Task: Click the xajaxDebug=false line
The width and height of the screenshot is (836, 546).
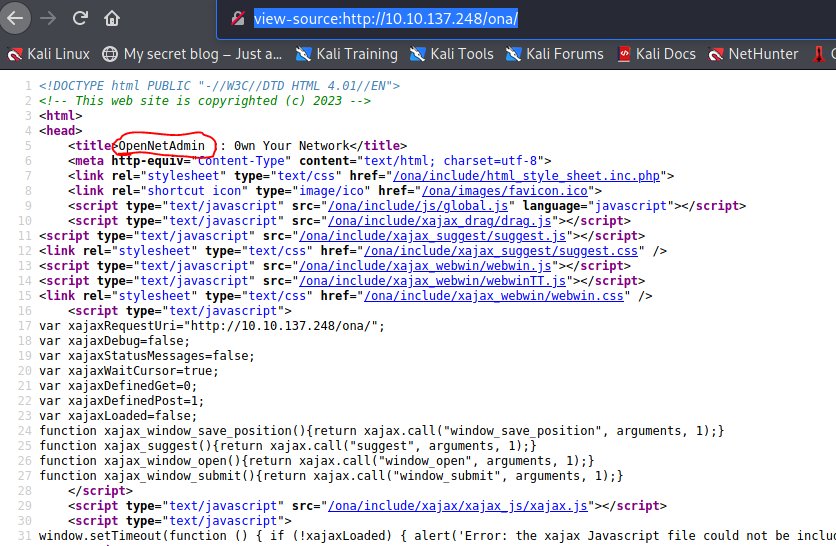Action: (114, 341)
